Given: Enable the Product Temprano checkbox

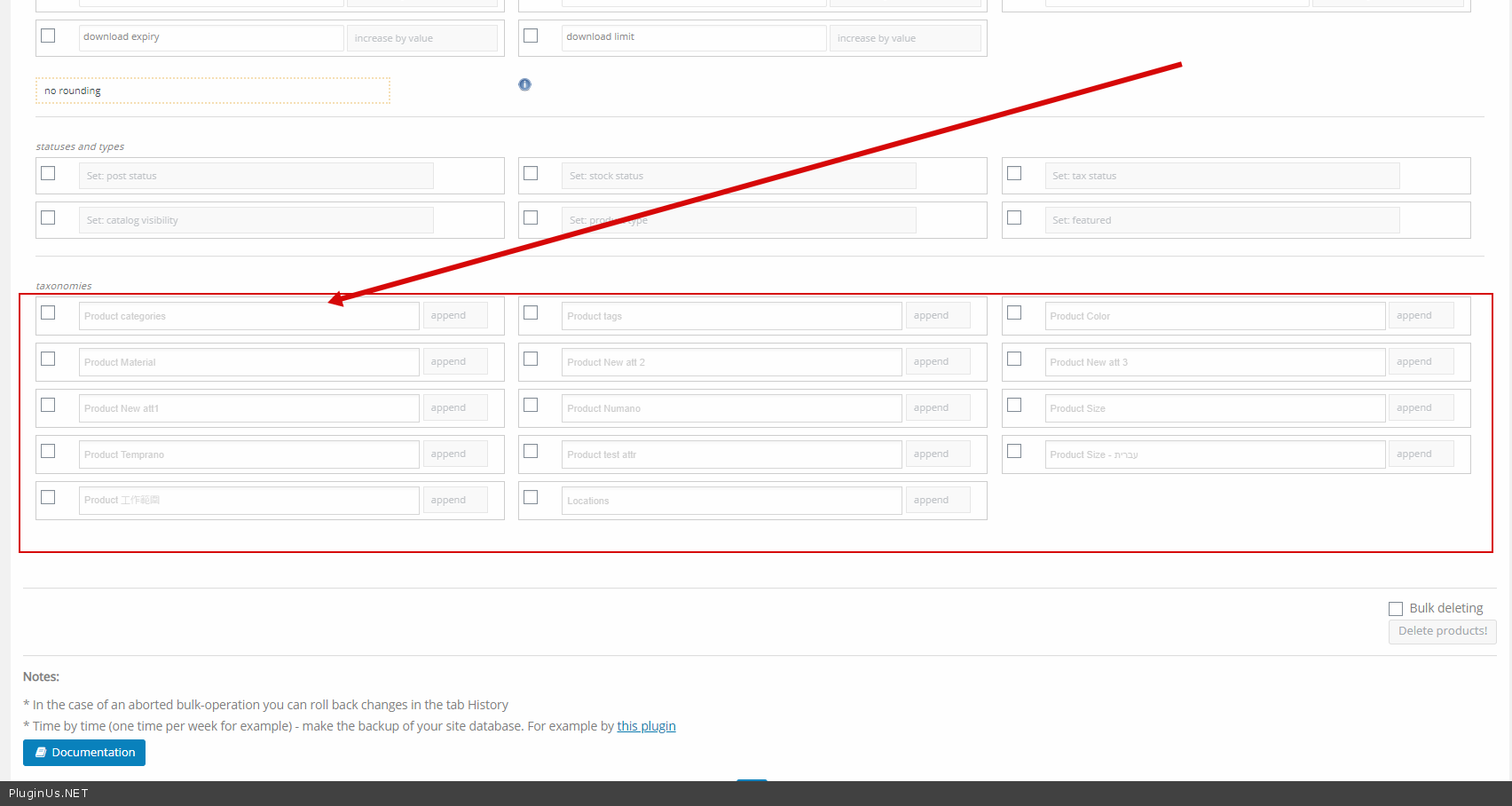Looking at the screenshot, I should [x=48, y=451].
